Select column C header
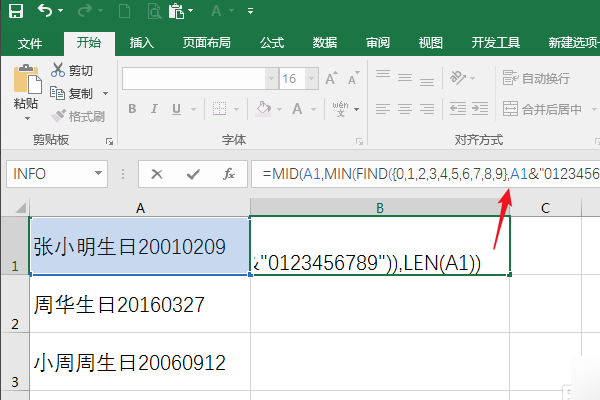The image size is (600, 400). [x=546, y=208]
